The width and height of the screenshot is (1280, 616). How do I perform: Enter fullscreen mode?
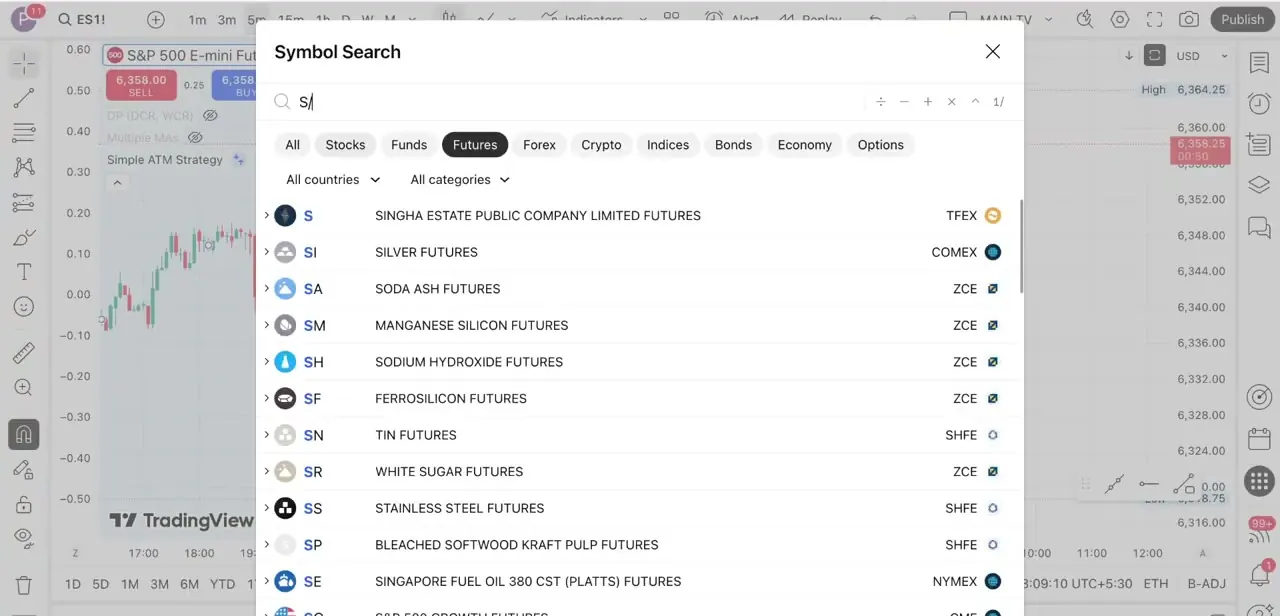pyautogui.click(x=1154, y=19)
